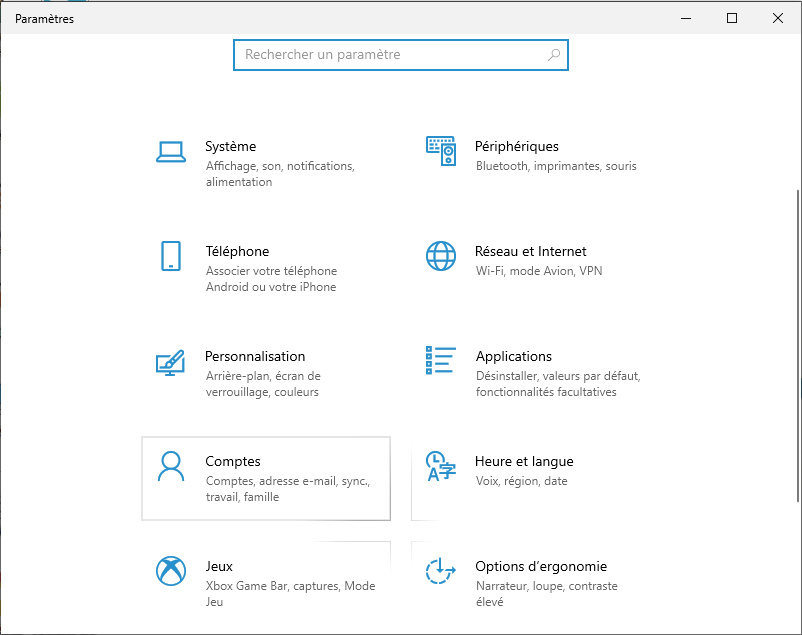The height and width of the screenshot is (635, 802).
Task: Select the Heure et langue clock icon
Action: [441, 466]
